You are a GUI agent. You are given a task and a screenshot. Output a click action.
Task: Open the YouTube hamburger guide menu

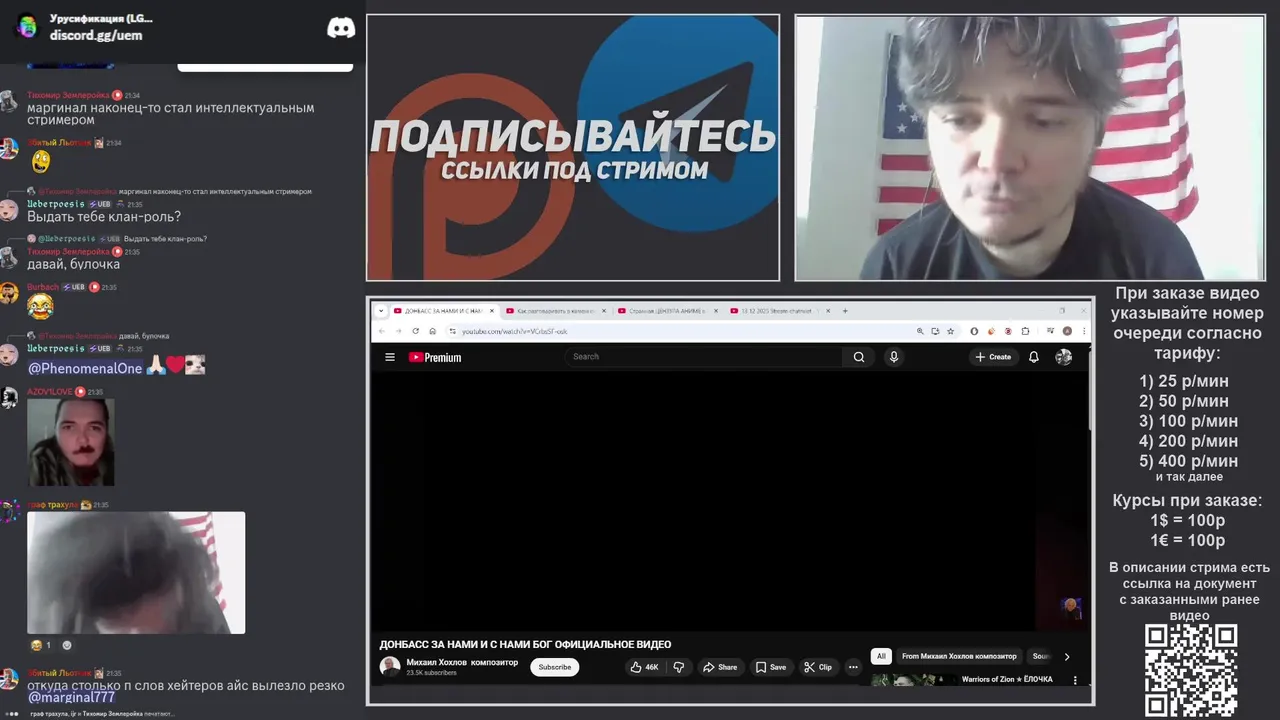point(390,357)
